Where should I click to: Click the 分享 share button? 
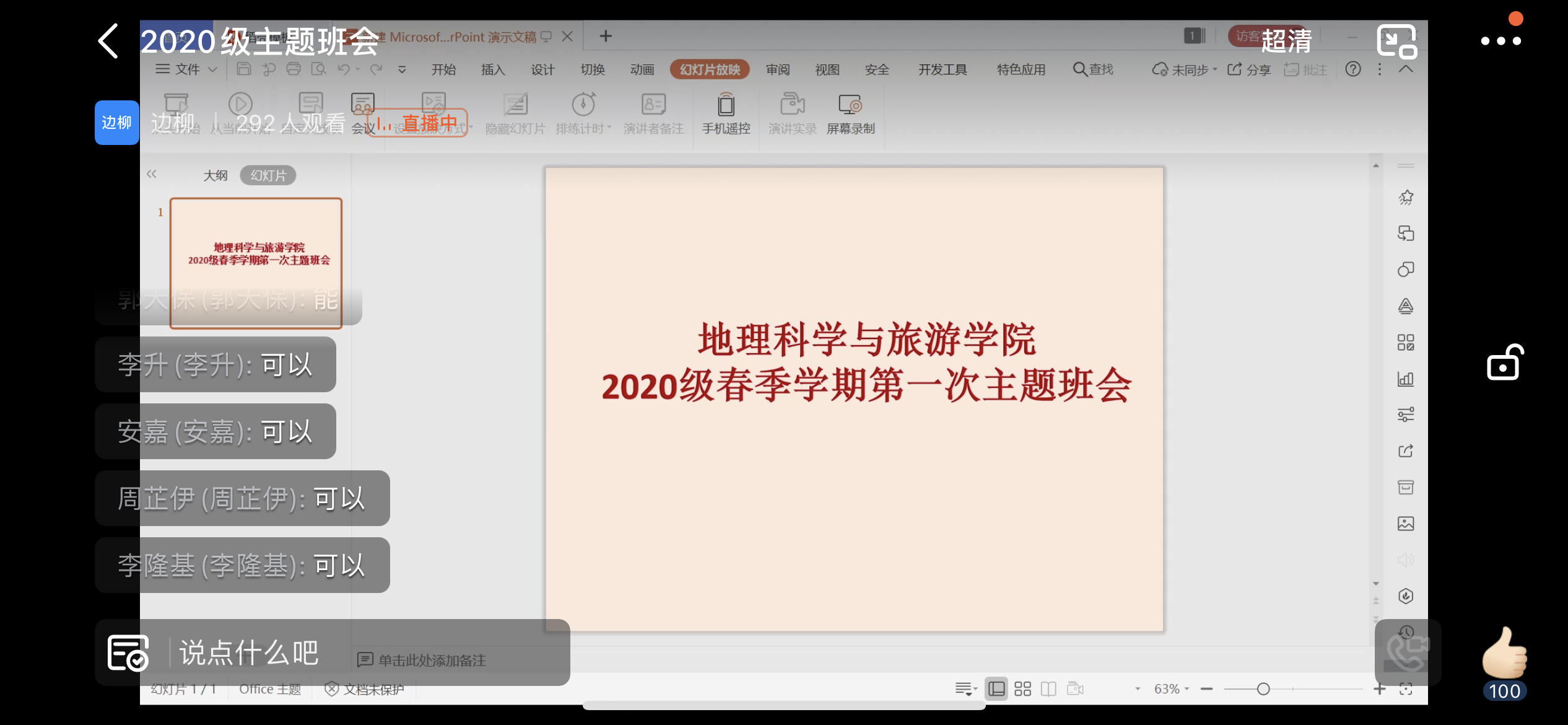[1249, 69]
